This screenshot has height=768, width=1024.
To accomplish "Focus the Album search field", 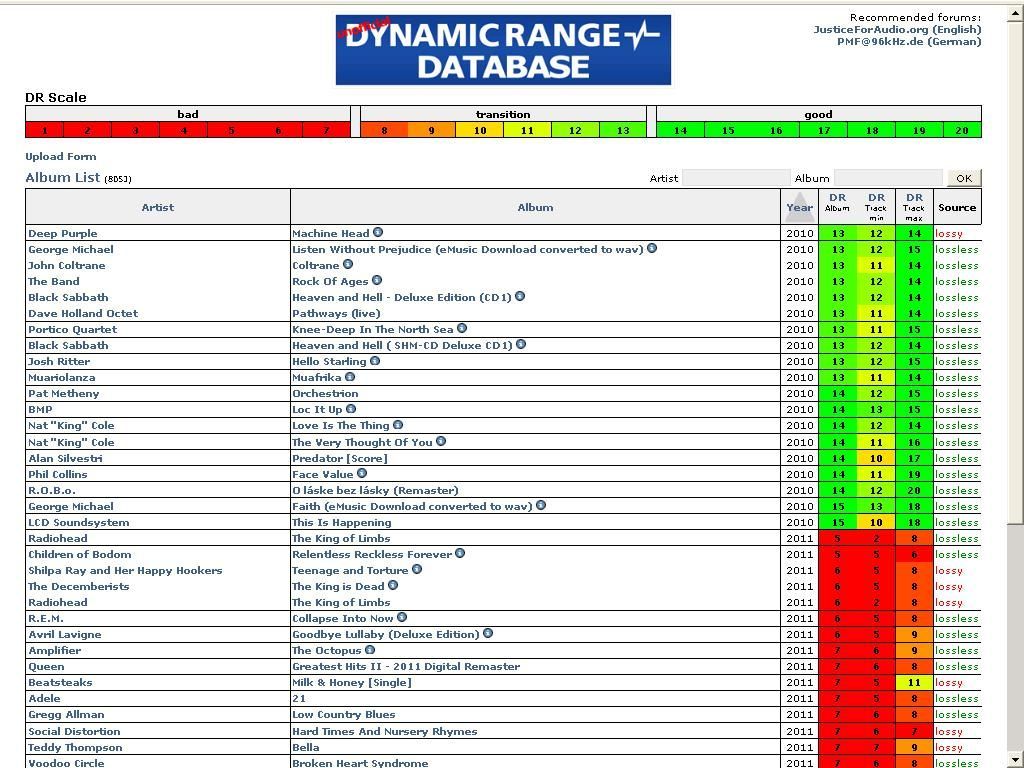I will pos(889,178).
